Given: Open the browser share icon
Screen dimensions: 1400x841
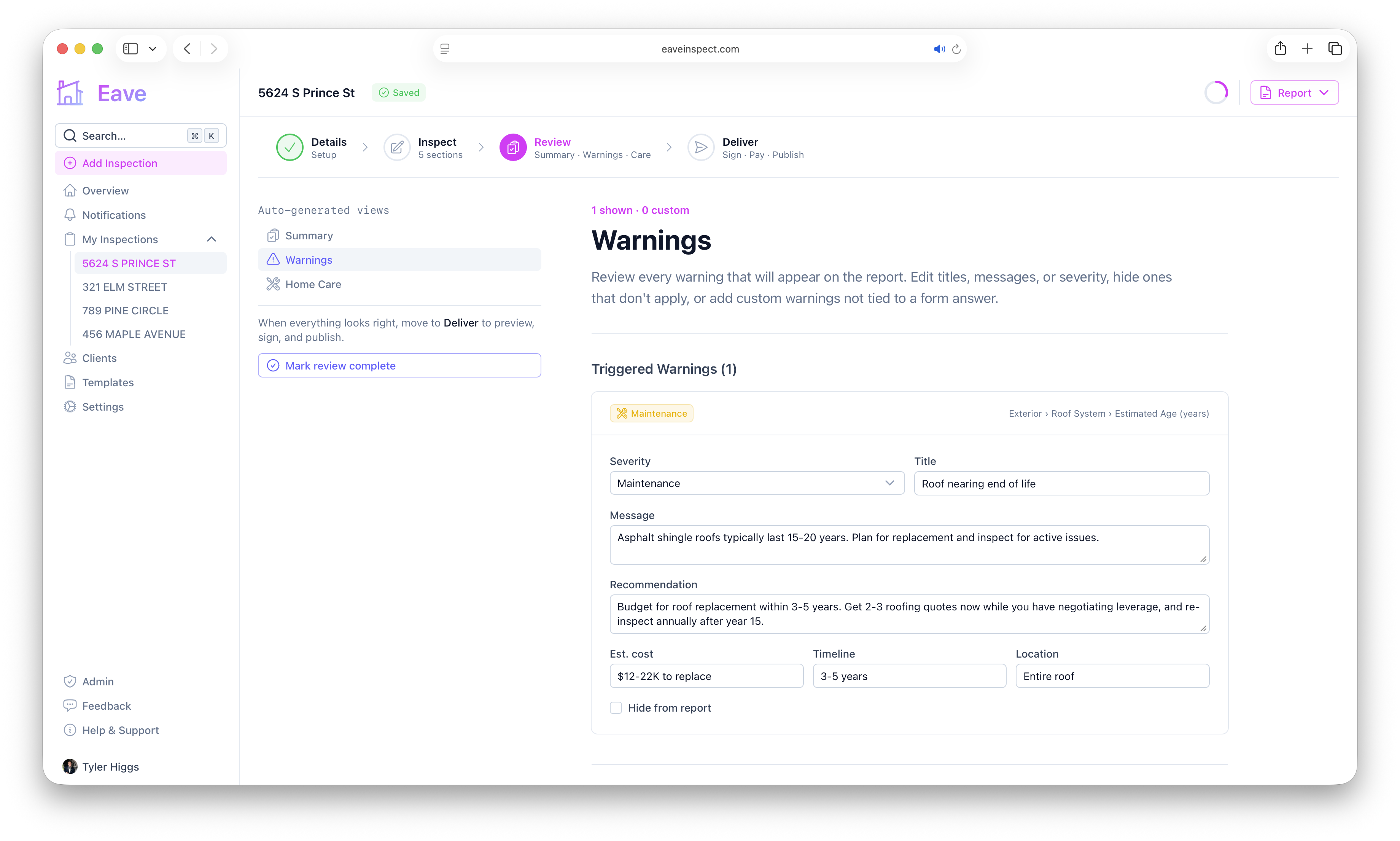Looking at the screenshot, I should [x=1280, y=49].
